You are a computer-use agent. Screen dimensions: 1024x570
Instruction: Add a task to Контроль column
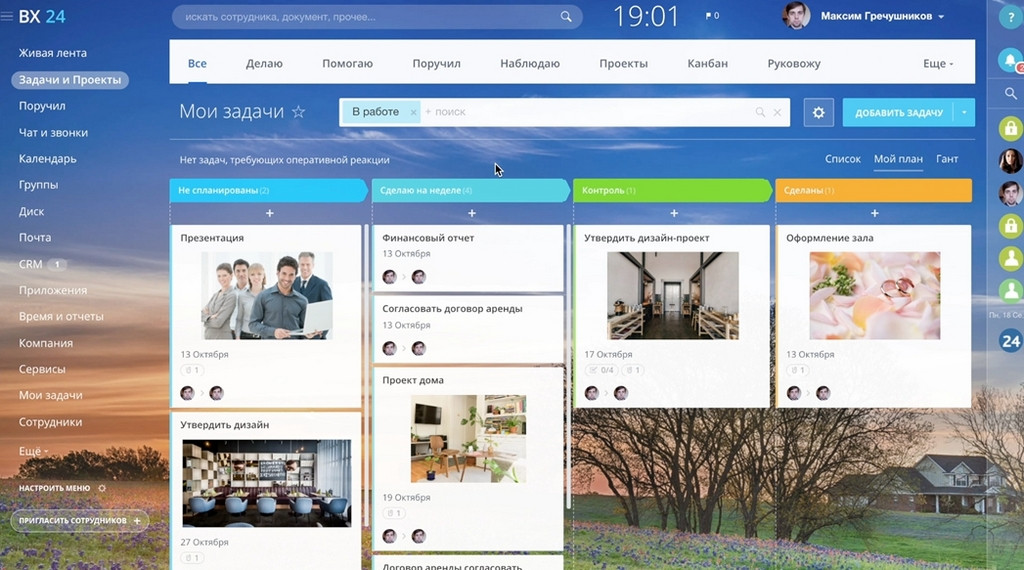(x=674, y=213)
